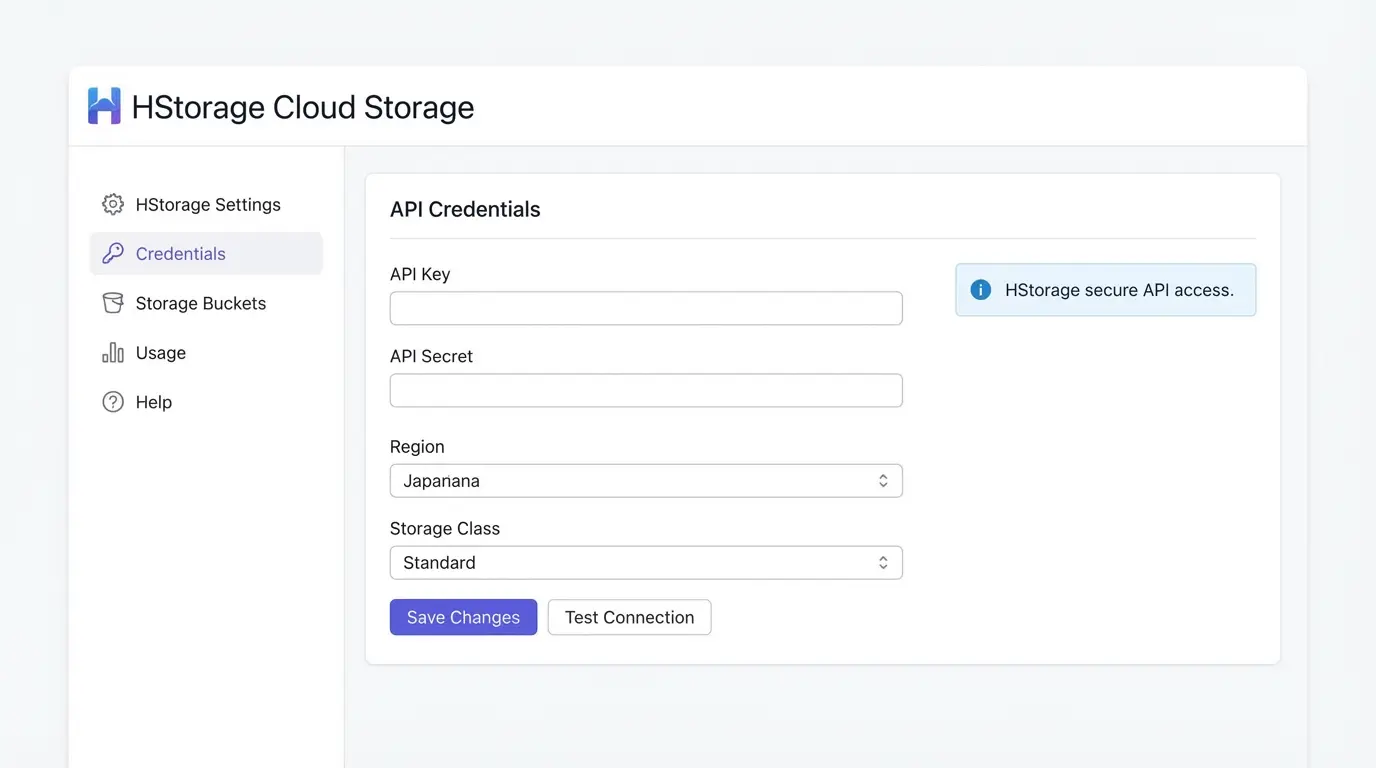This screenshot has height=768, width=1376.
Task: Open the Region dropdown showing Japanana
Action: [645, 480]
